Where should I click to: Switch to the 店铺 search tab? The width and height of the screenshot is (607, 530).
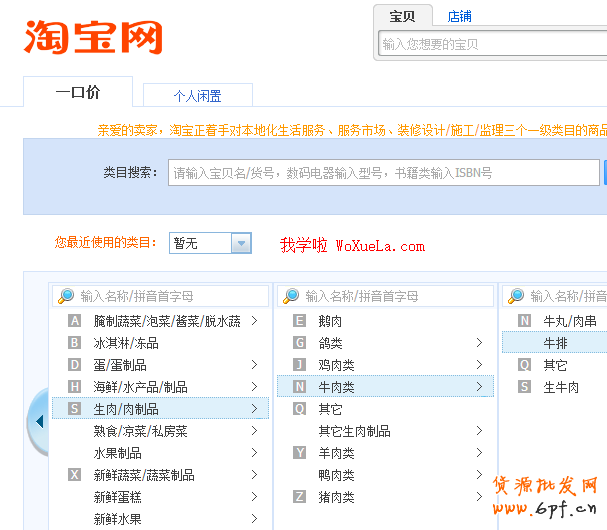[x=460, y=16]
